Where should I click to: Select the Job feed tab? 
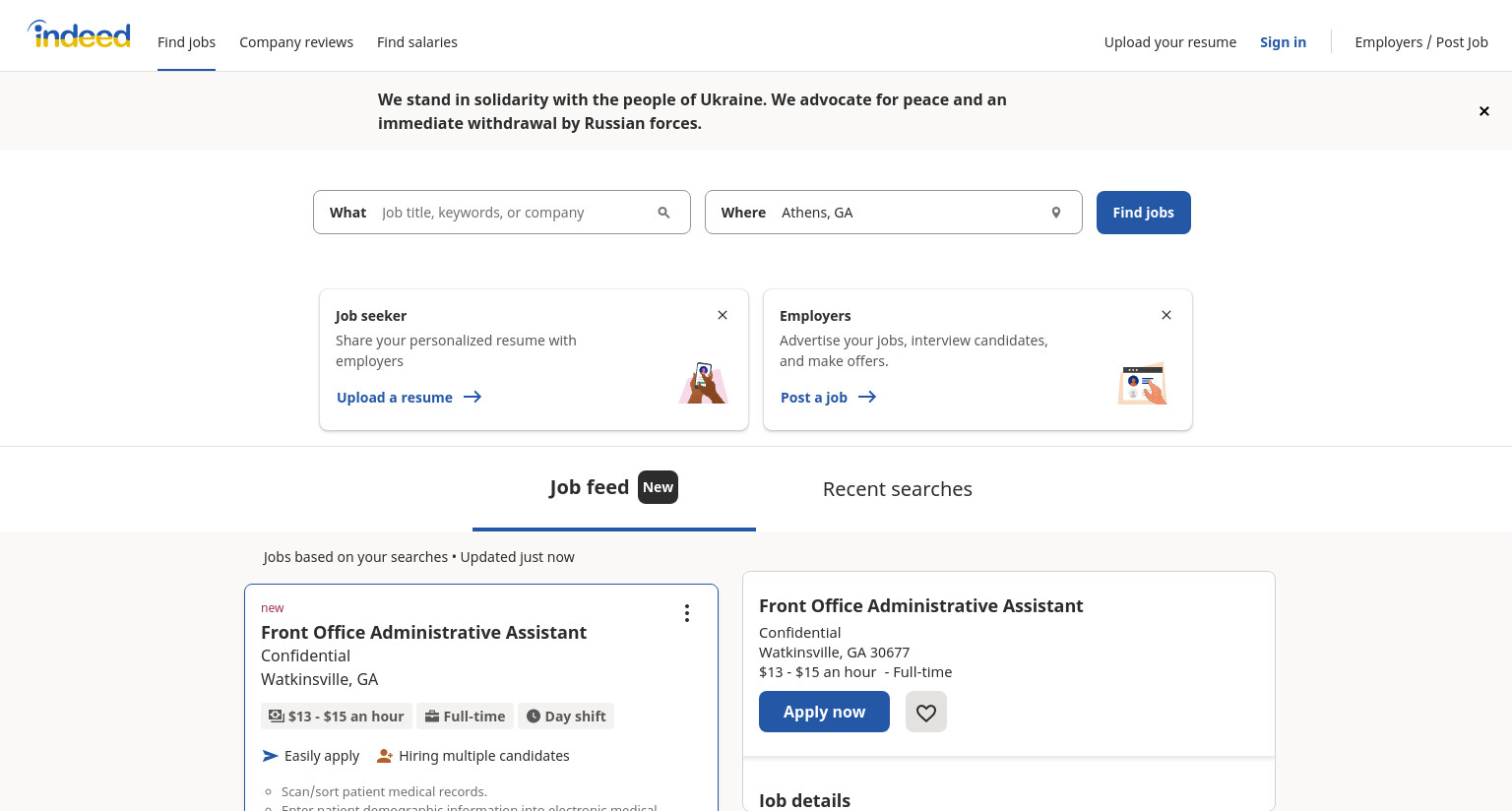614,488
